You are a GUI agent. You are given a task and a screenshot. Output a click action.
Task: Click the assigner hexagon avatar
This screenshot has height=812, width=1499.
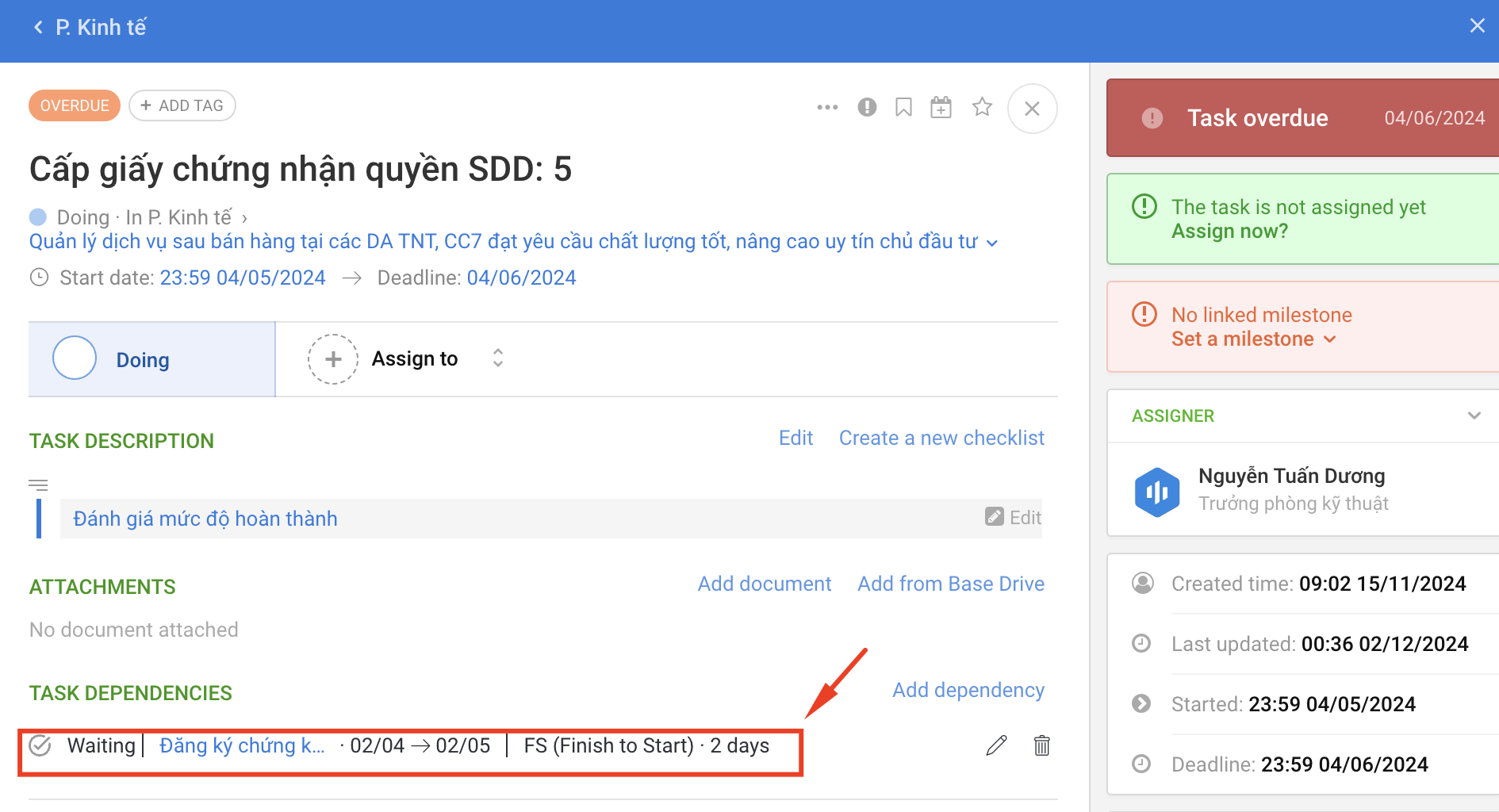pos(1157,492)
